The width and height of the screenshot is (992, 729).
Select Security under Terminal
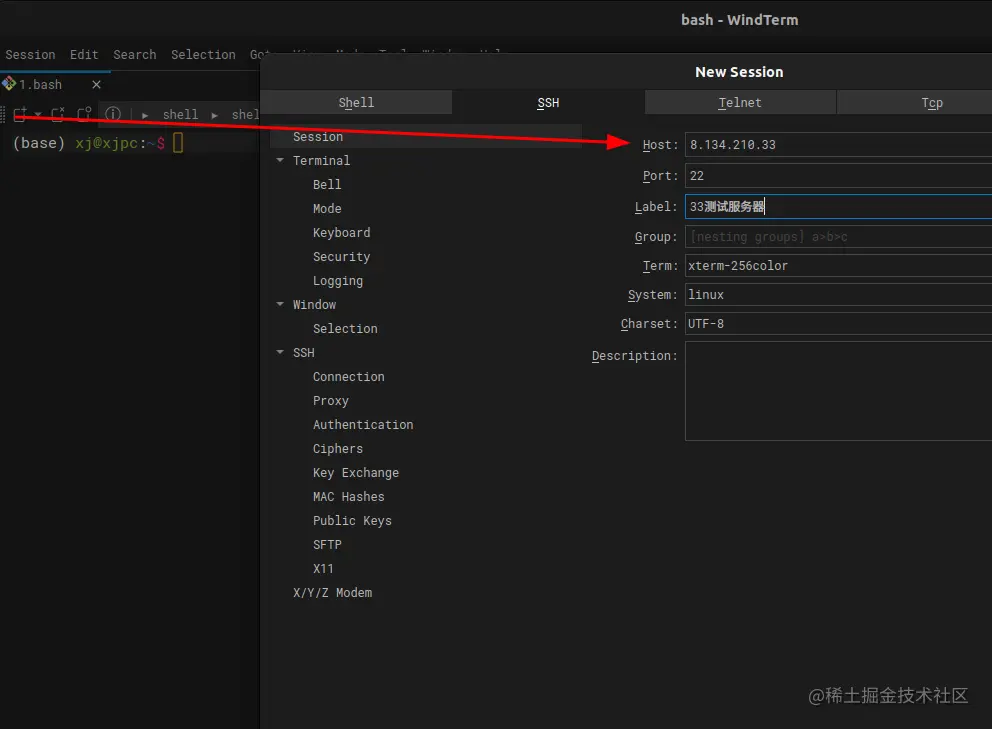pyautogui.click(x=342, y=257)
